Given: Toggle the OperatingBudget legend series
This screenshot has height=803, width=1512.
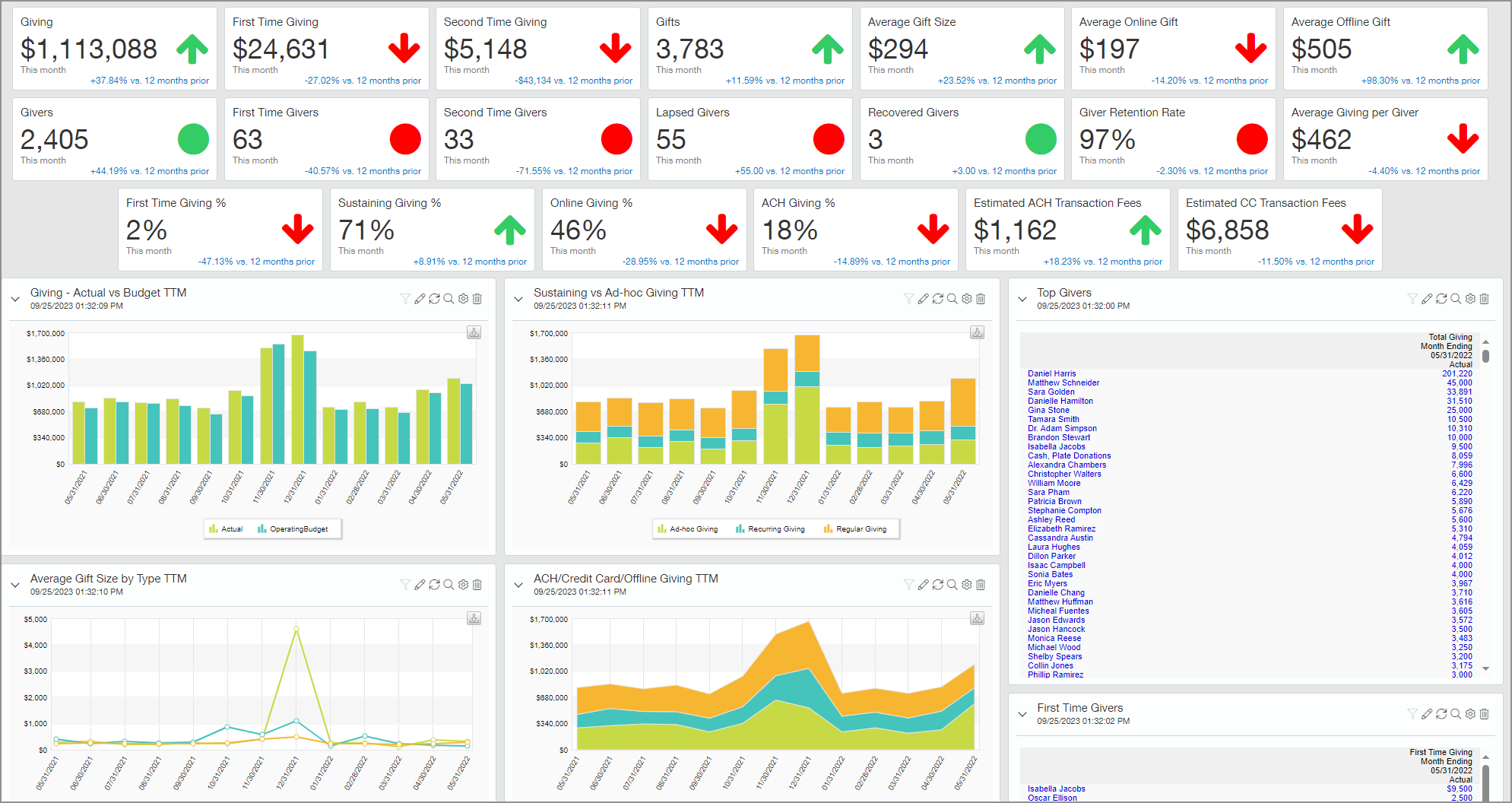Looking at the screenshot, I should (x=293, y=529).
